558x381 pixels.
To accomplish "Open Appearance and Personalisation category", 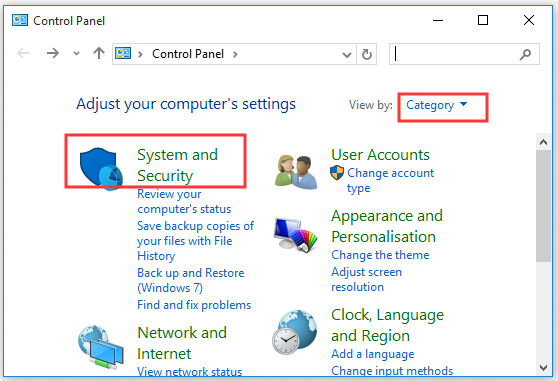I will click(x=387, y=226).
